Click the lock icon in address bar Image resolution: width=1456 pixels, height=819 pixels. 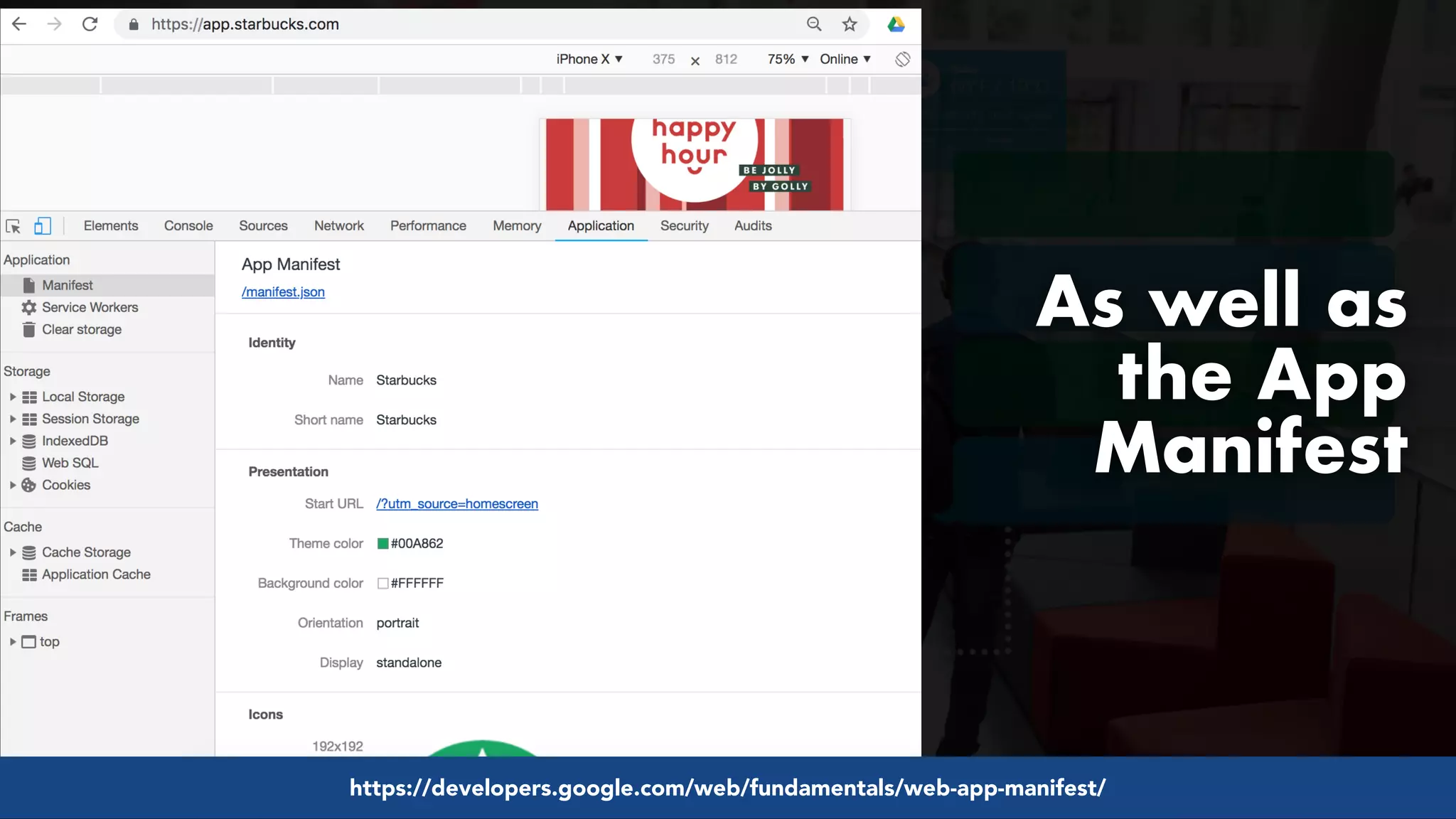coord(134,24)
